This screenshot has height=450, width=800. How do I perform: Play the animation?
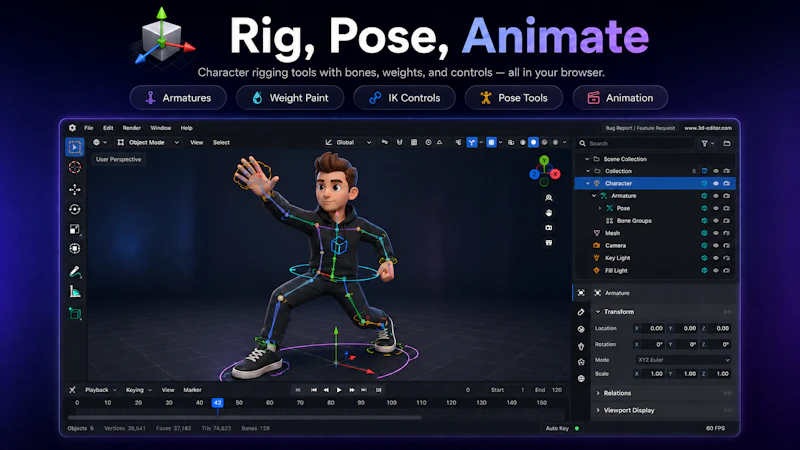339,390
